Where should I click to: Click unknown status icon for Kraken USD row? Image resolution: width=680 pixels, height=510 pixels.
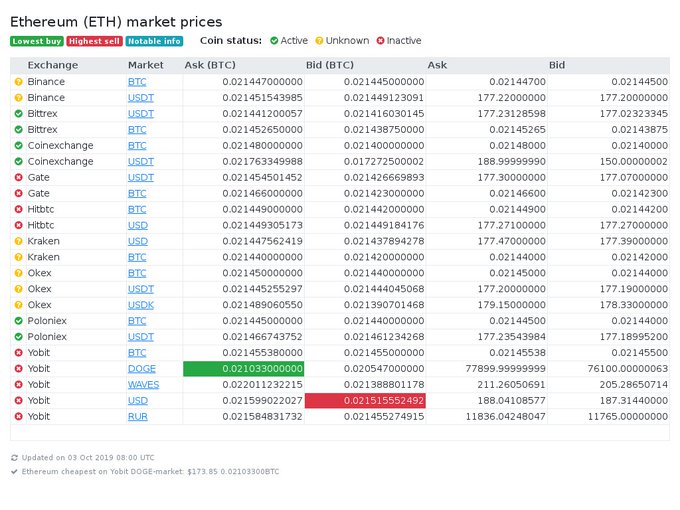point(18,241)
